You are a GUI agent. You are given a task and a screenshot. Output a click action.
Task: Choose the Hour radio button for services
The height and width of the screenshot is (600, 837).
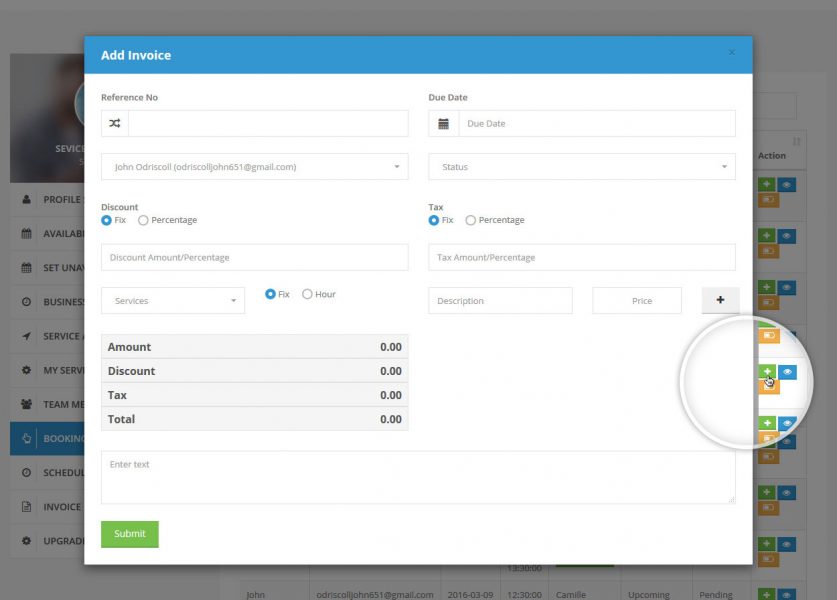click(x=307, y=294)
